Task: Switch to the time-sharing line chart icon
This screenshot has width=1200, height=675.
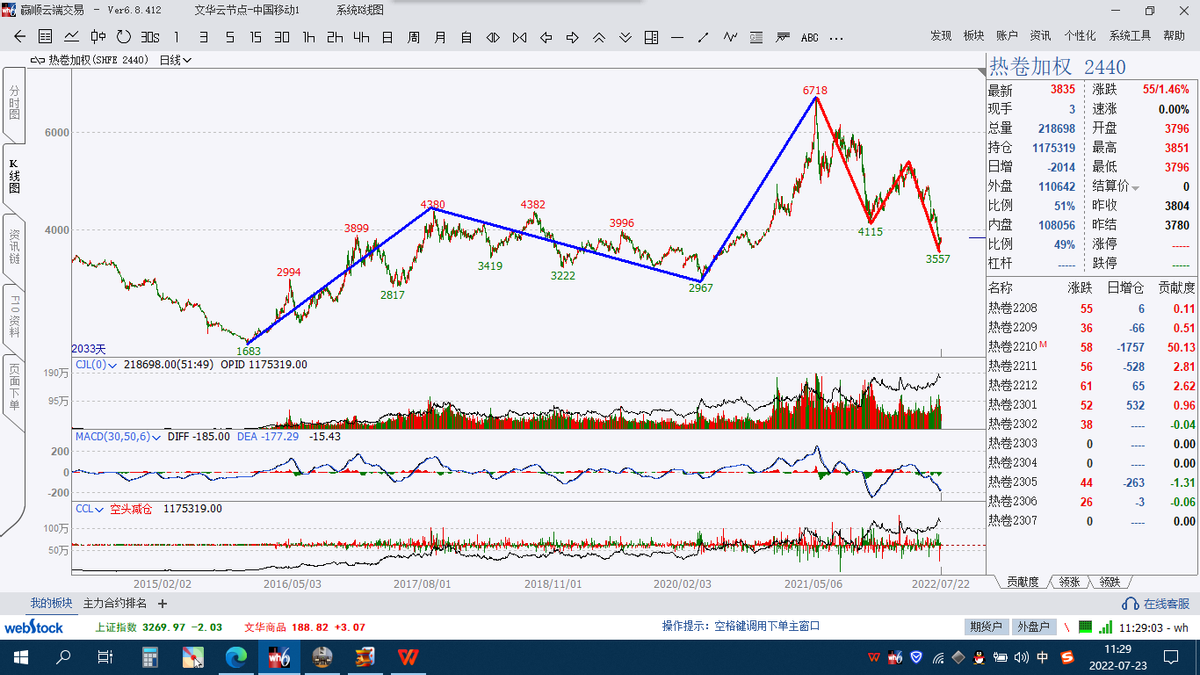Action: (x=72, y=36)
